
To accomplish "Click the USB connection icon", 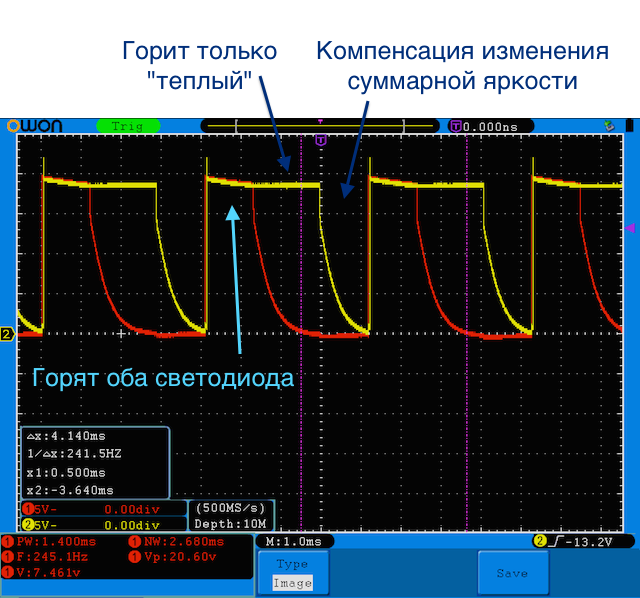I will (x=609, y=126).
